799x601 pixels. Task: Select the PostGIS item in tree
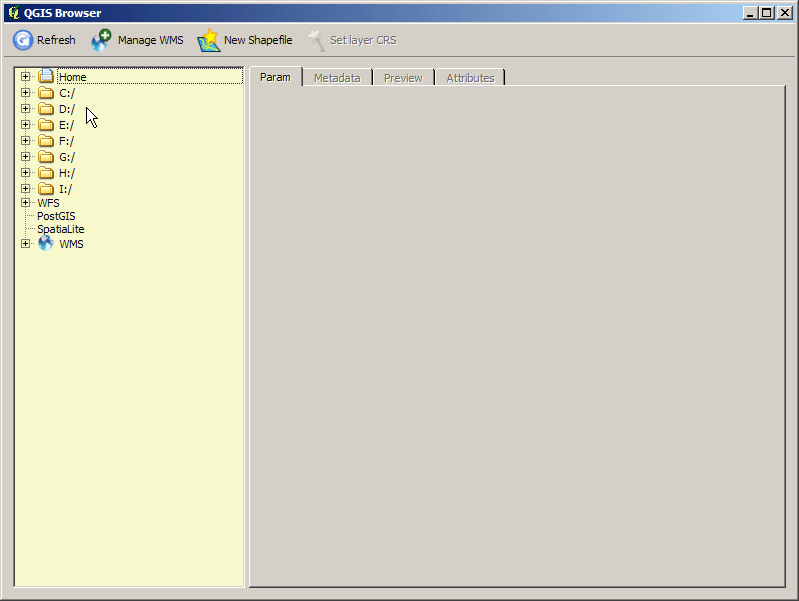pos(56,216)
